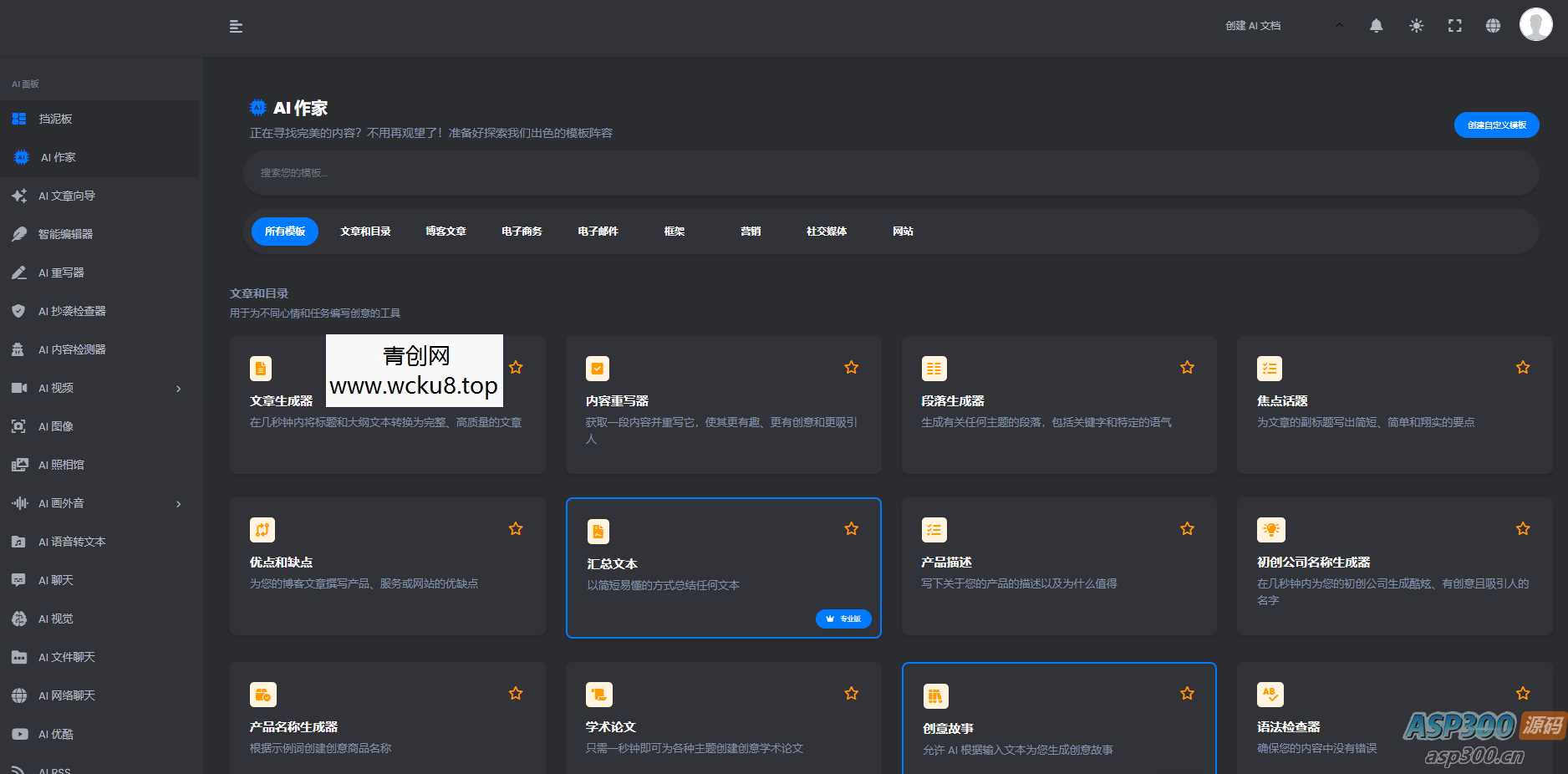This screenshot has width=1568, height=774.
Task: Toggle light theme with sun icon
Action: coord(1416,26)
